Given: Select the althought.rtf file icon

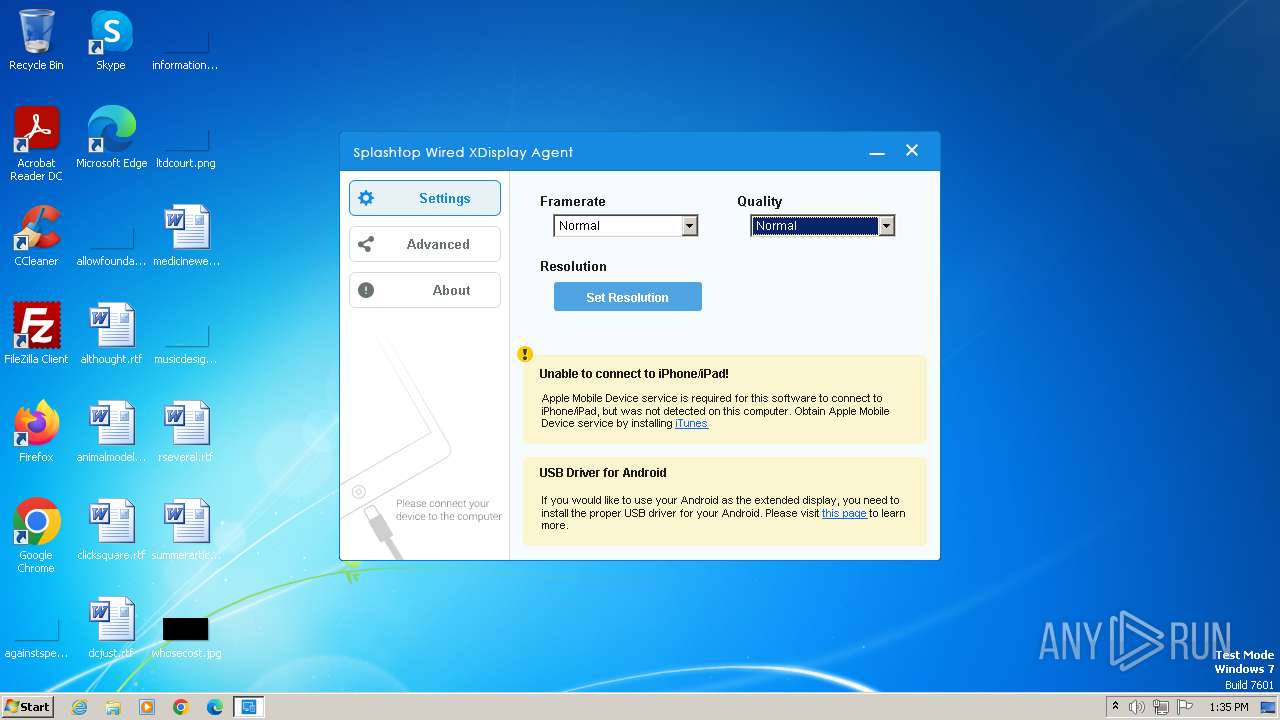Looking at the screenshot, I should (x=111, y=334).
